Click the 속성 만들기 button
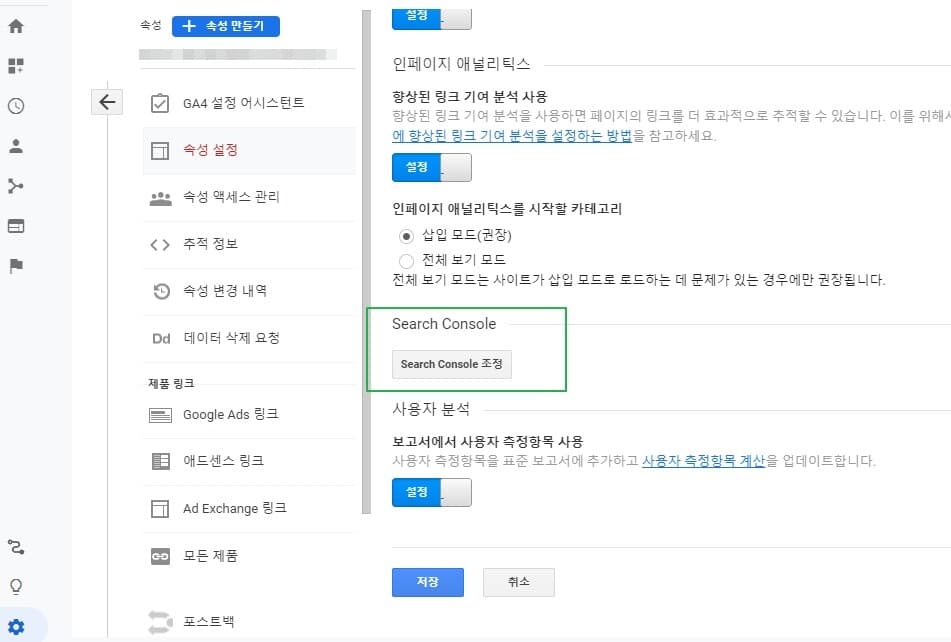This screenshot has width=951, height=642. click(x=226, y=26)
